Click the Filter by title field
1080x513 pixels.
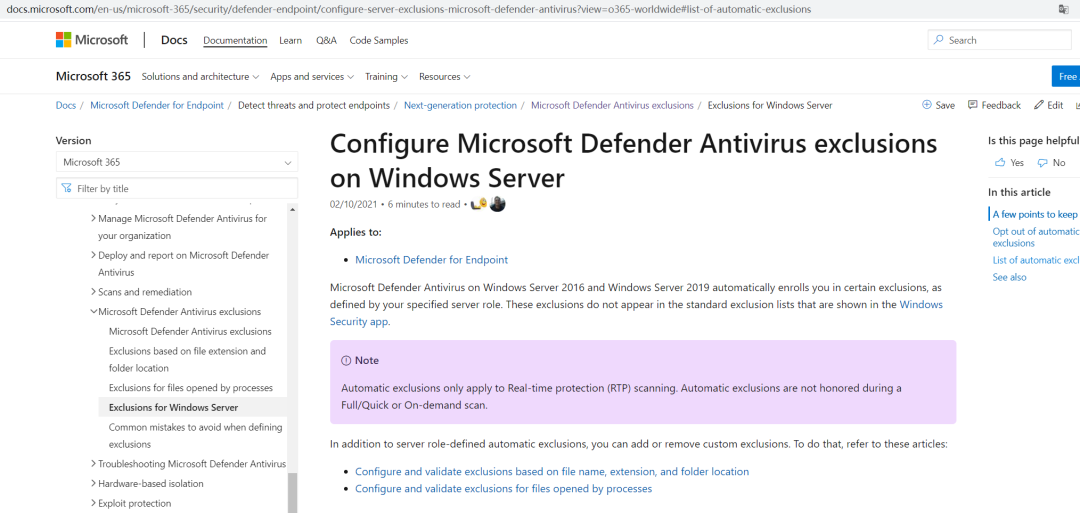(177, 188)
